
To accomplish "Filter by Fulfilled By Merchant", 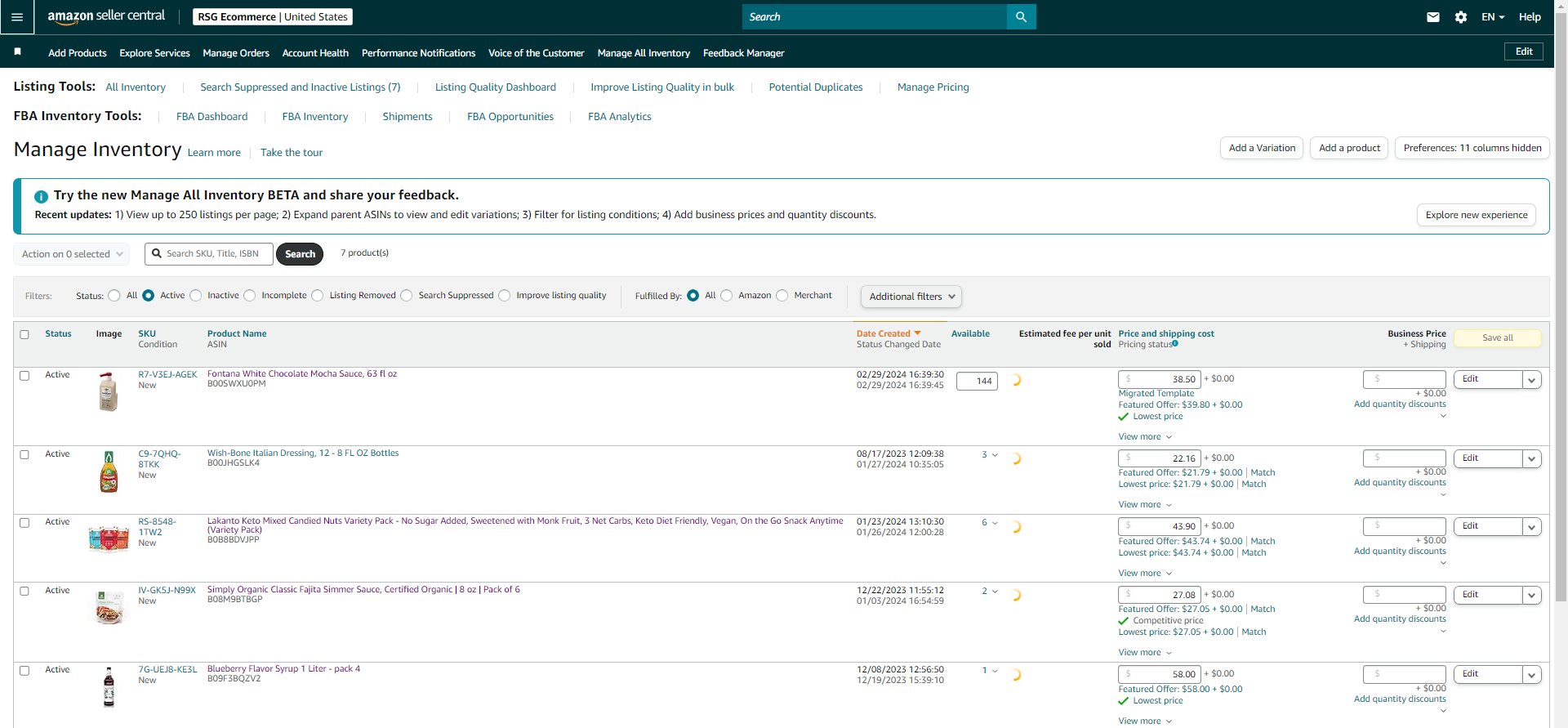I will [782, 296].
